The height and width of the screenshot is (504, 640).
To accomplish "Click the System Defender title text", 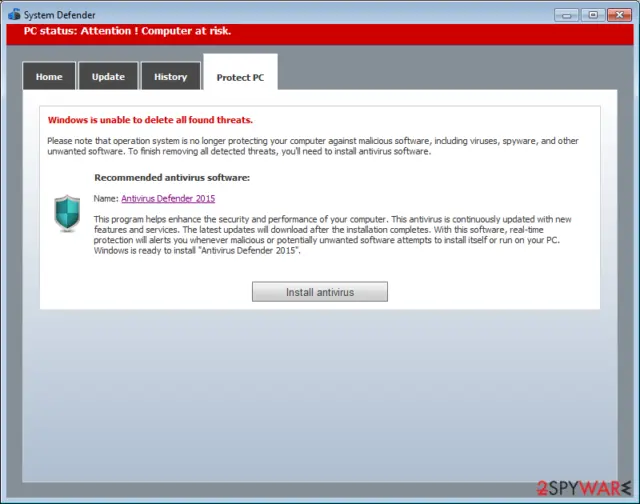I will pos(60,15).
